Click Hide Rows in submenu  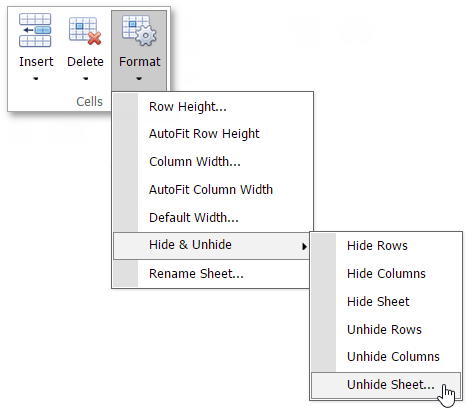tap(386, 246)
